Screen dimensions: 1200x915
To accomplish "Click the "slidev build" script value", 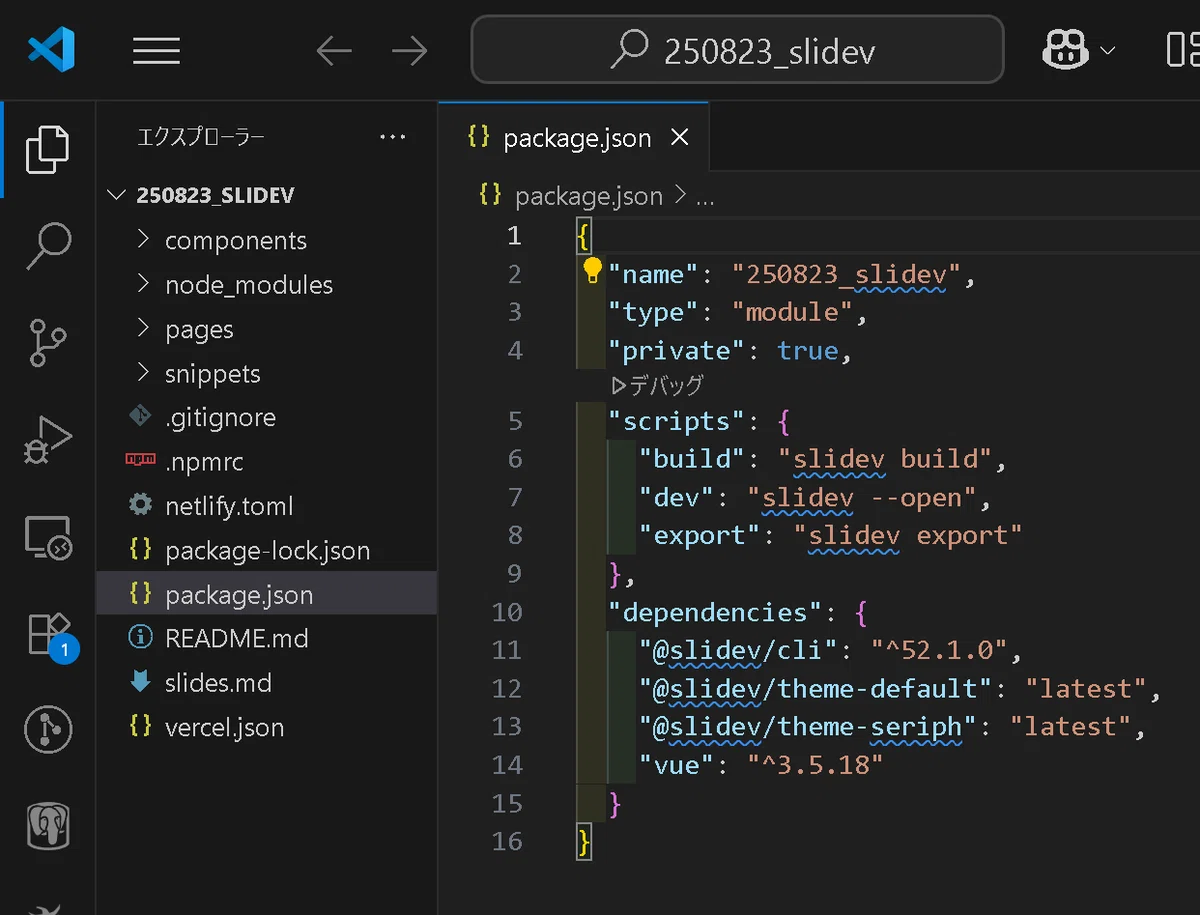I will tap(885, 458).
